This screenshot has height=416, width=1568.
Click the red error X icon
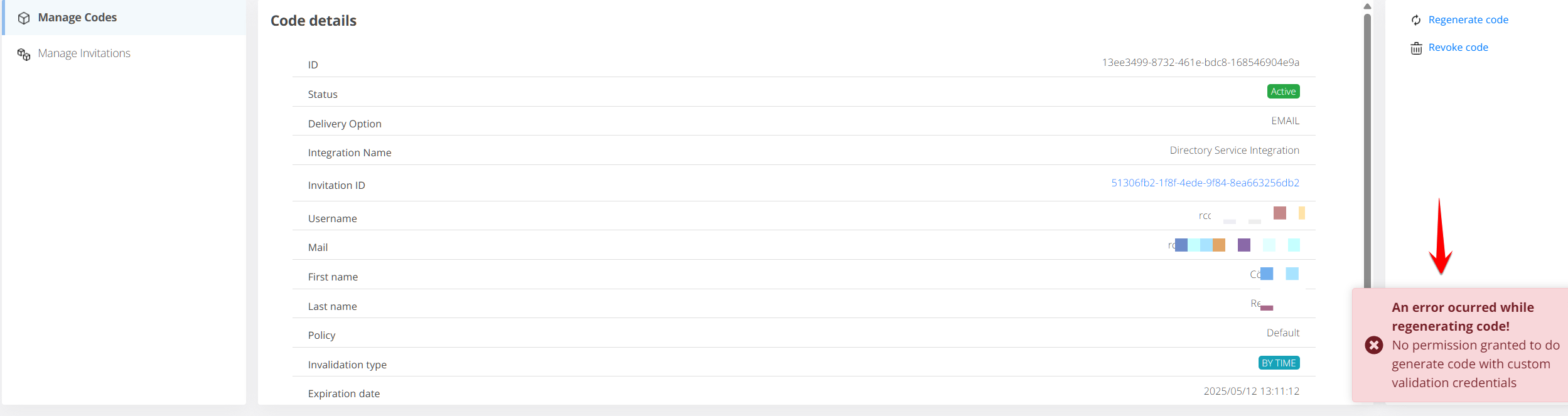pos(1373,345)
